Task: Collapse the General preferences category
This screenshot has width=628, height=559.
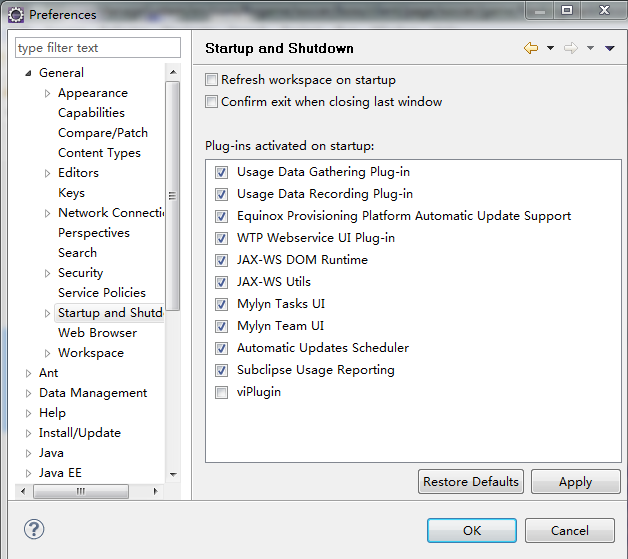Action: (29, 73)
